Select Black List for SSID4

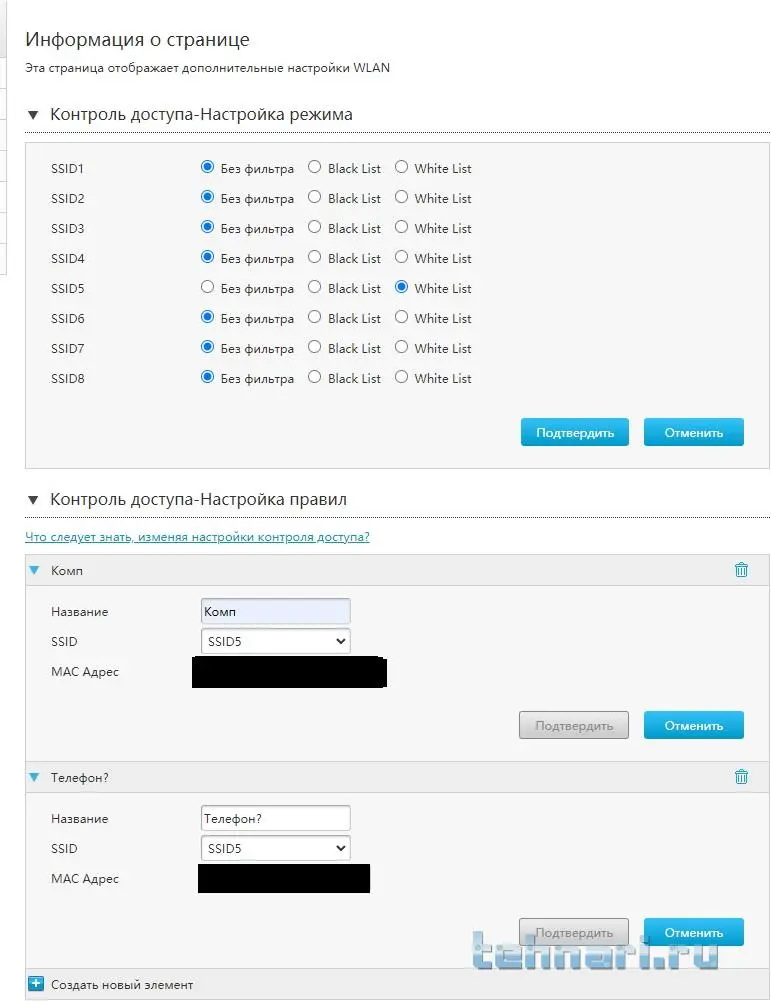point(314,257)
